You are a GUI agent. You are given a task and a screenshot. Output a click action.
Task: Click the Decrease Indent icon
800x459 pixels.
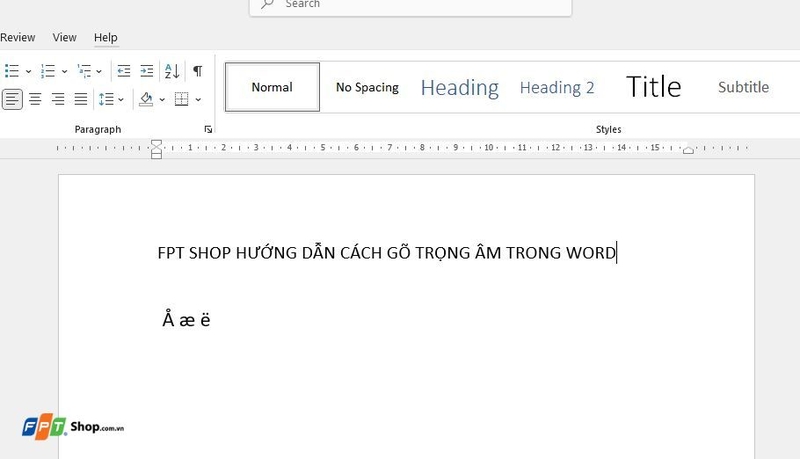coord(123,71)
